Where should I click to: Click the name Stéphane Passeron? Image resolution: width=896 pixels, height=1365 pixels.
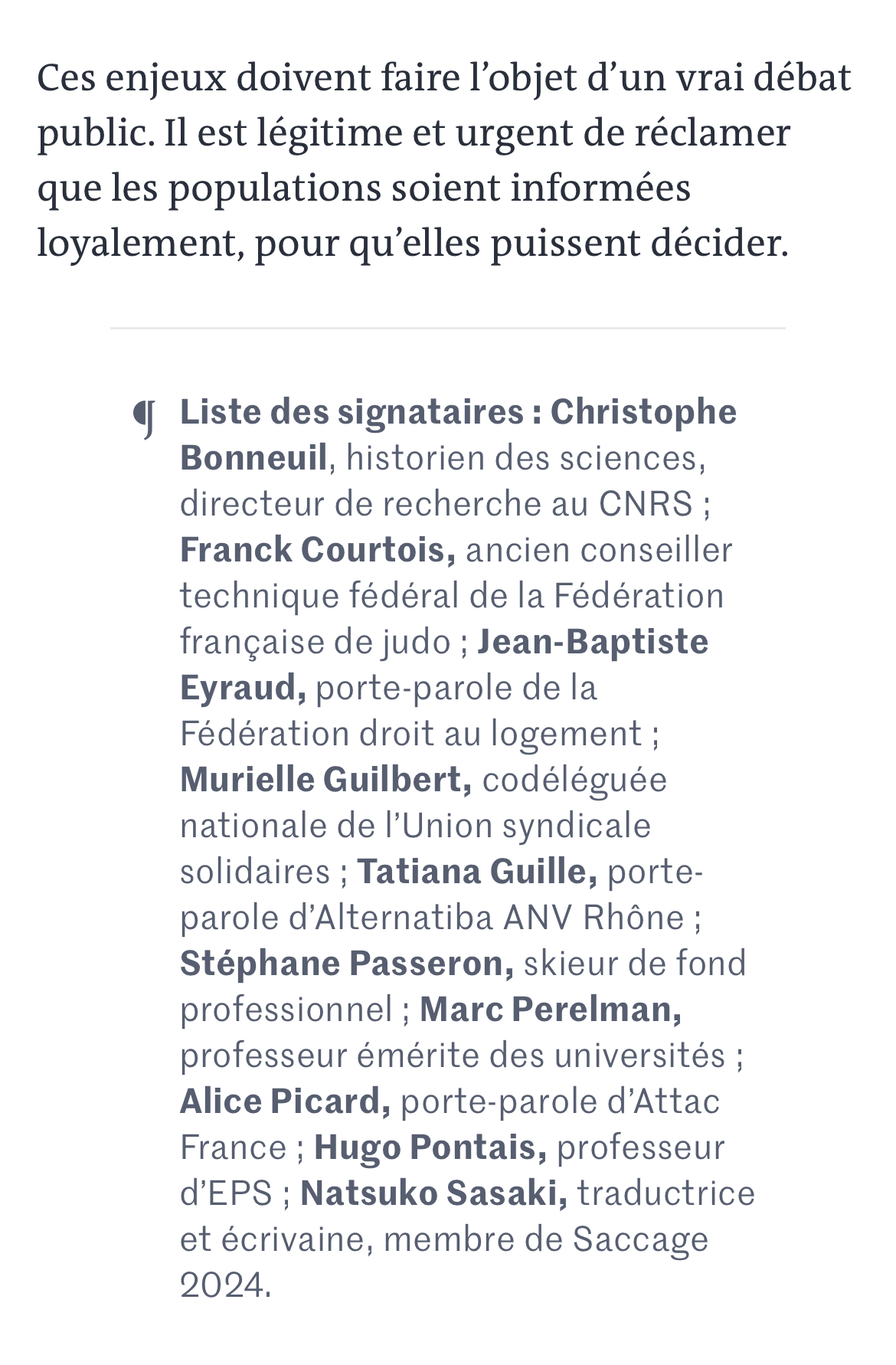[x=347, y=964]
